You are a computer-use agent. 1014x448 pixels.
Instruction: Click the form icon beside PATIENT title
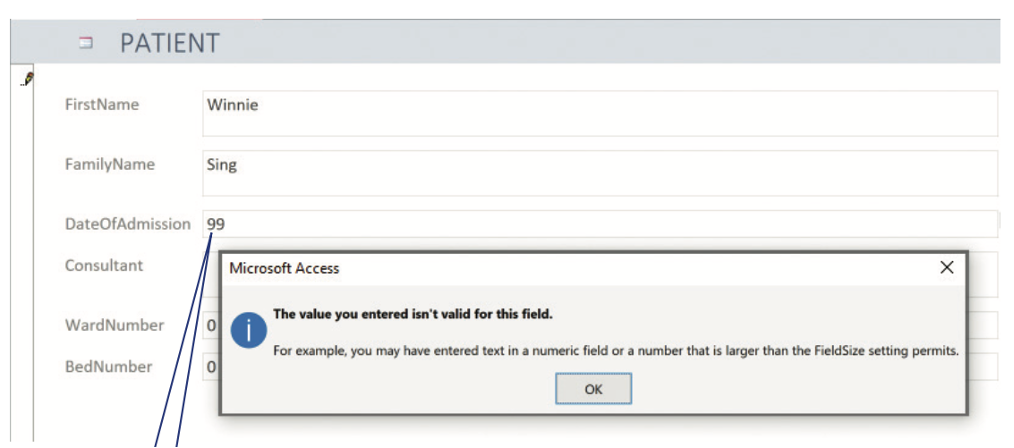point(85,43)
